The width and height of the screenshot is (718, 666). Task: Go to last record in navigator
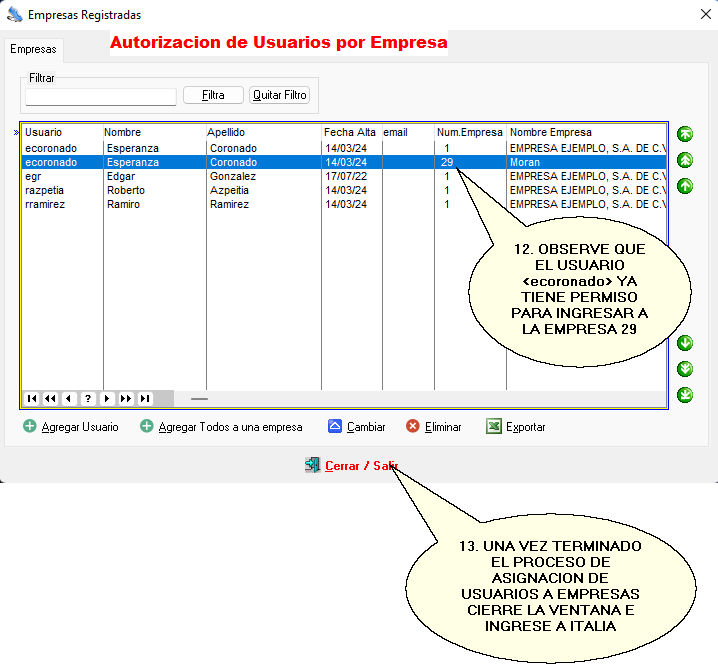(145, 399)
